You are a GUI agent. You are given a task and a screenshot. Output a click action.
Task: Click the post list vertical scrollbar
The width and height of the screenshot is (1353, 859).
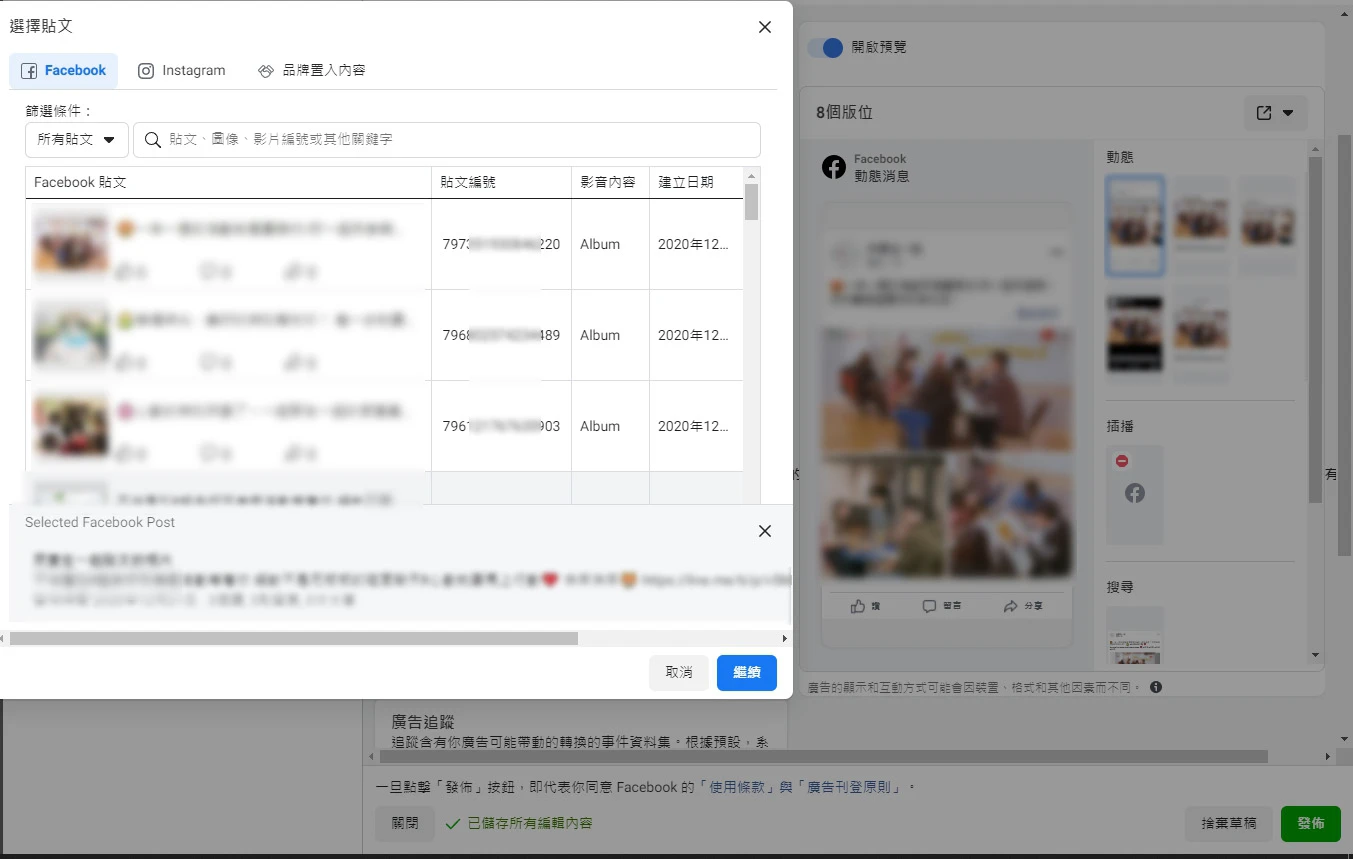tap(751, 201)
